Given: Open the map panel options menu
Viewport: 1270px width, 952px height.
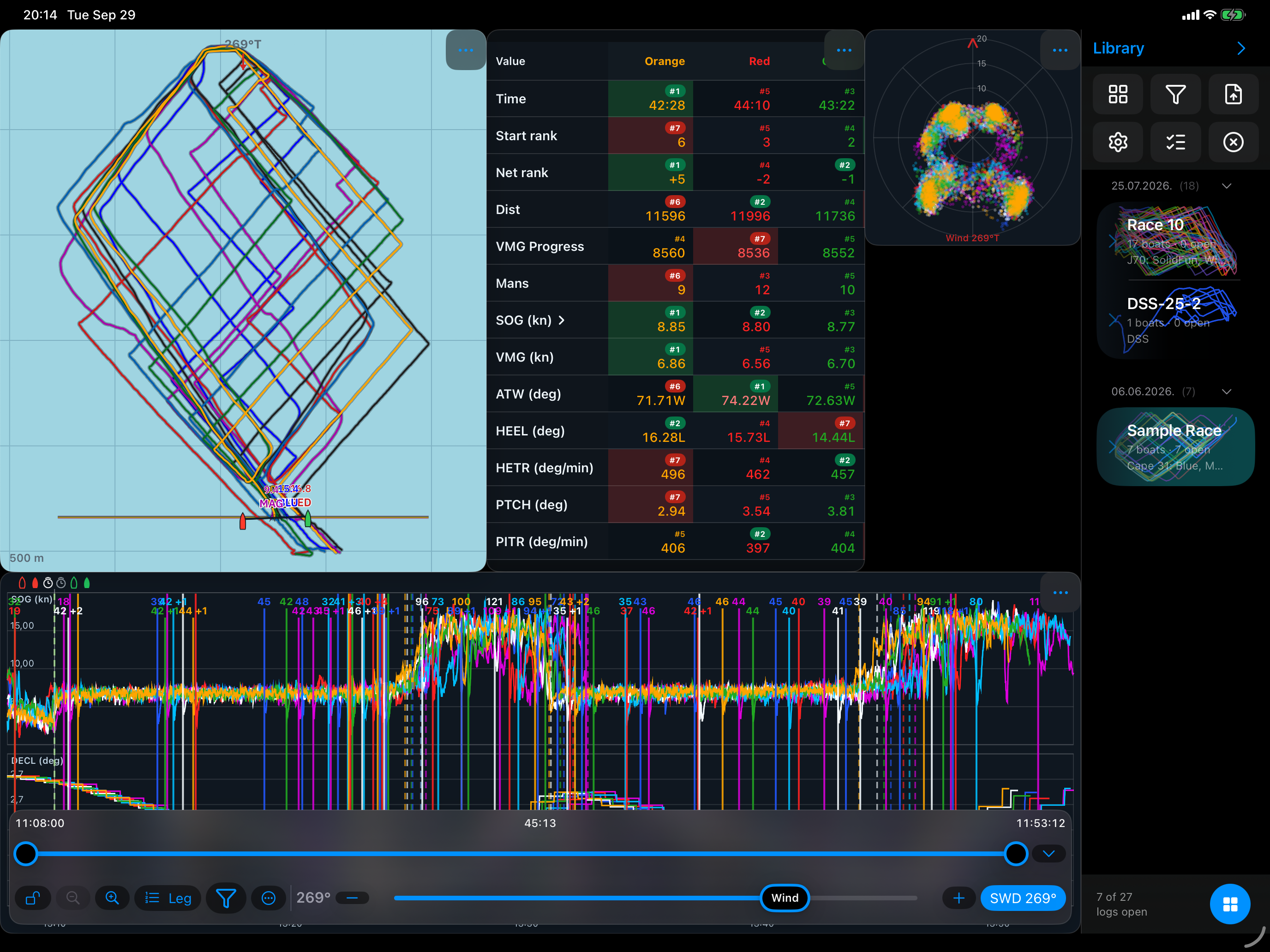Looking at the screenshot, I should 466,50.
